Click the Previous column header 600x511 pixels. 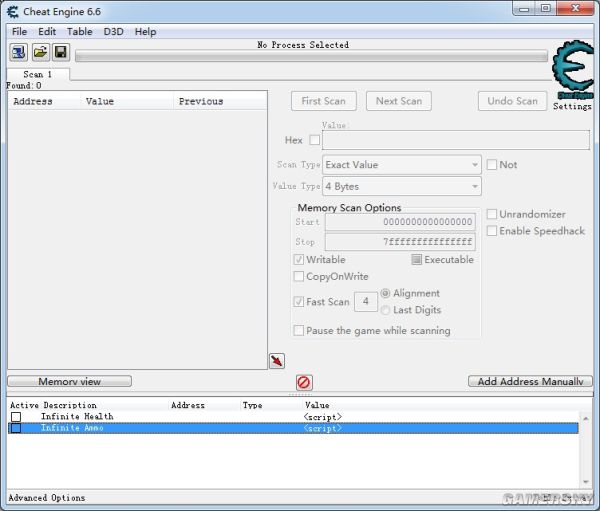point(220,101)
